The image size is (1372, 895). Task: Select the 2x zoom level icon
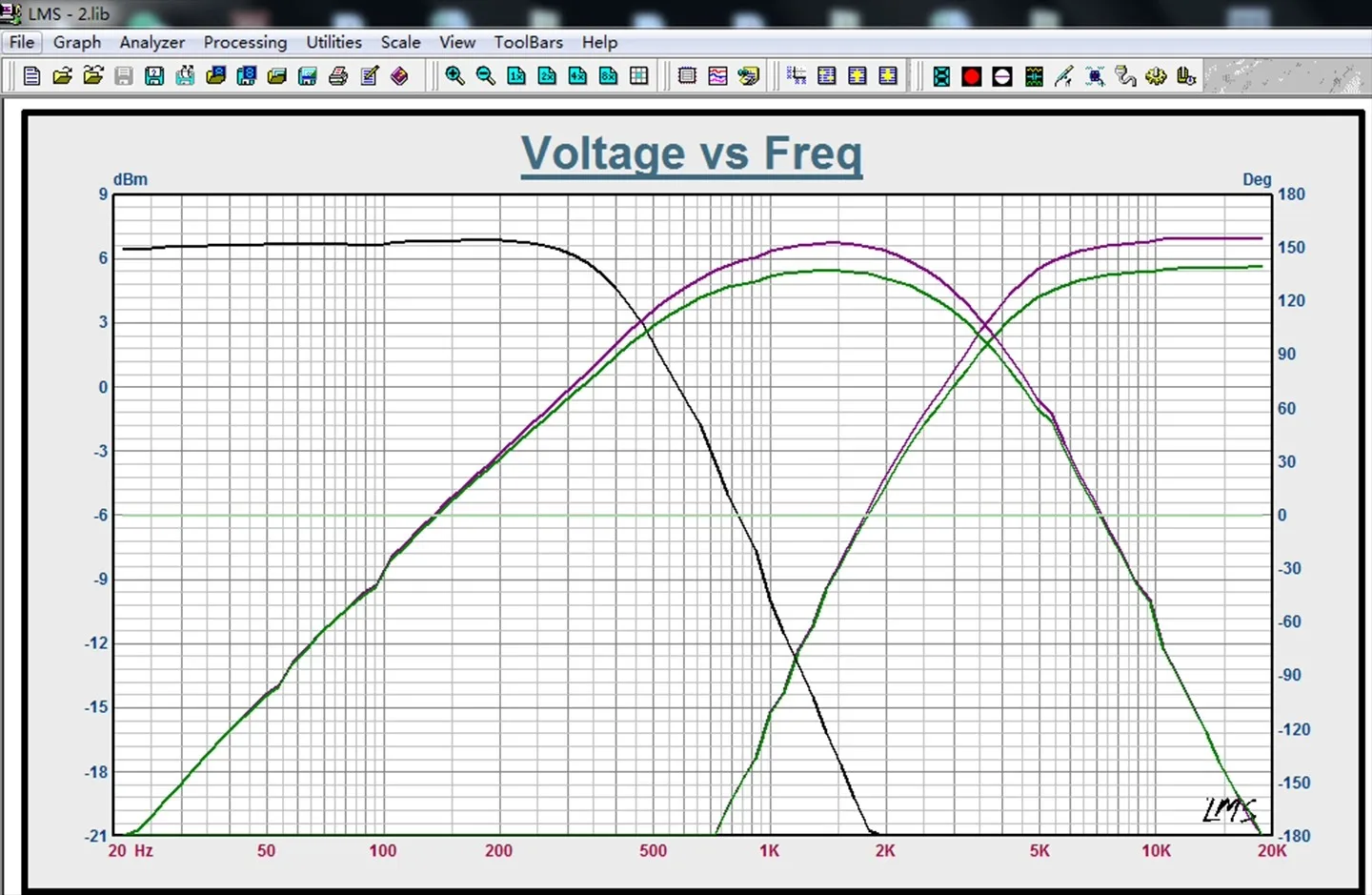(547, 76)
